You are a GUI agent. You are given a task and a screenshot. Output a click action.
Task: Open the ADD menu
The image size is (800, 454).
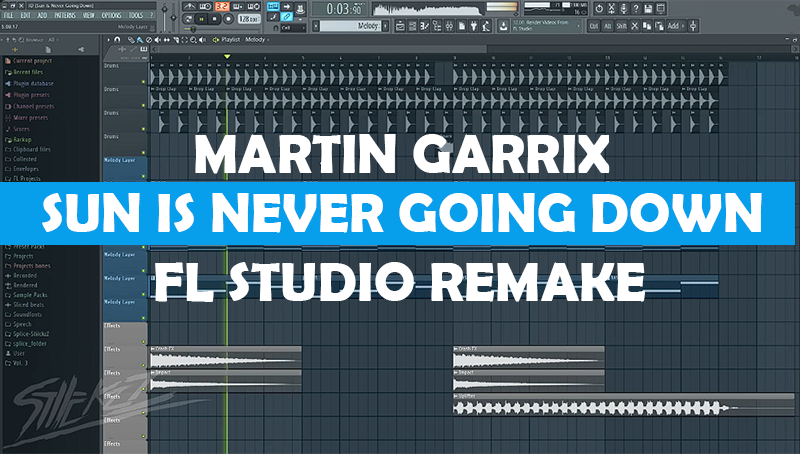pos(42,15)
